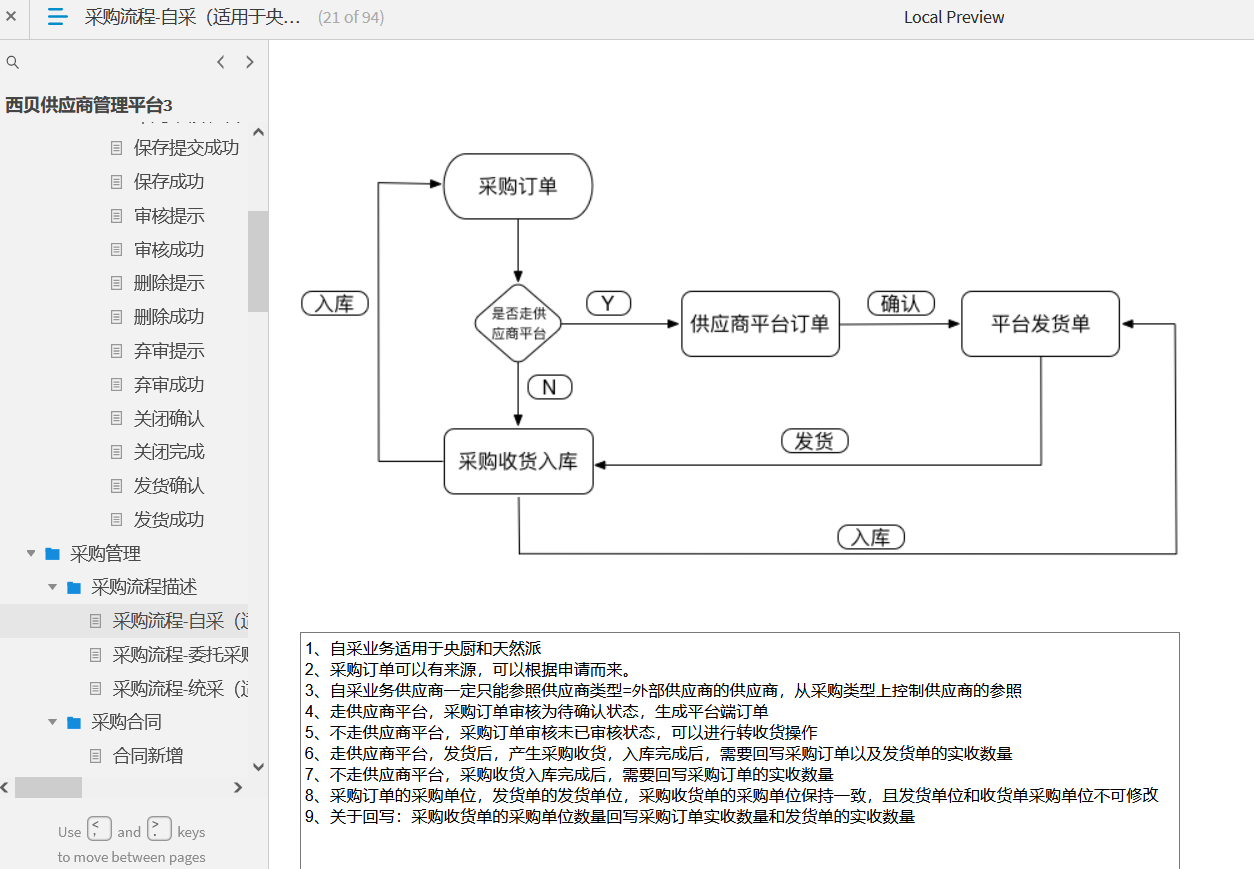Click the page counter (21 of 94)

click(351, 17)
